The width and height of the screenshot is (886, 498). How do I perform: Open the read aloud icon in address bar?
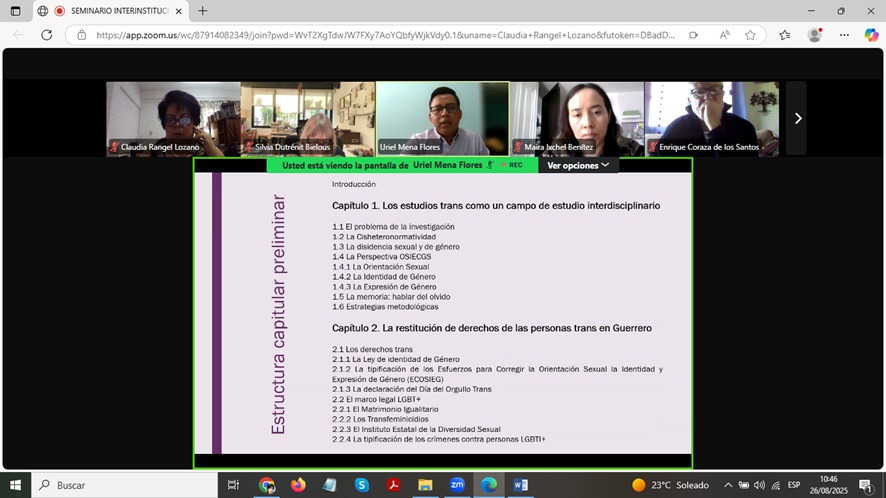click(723, 35)
